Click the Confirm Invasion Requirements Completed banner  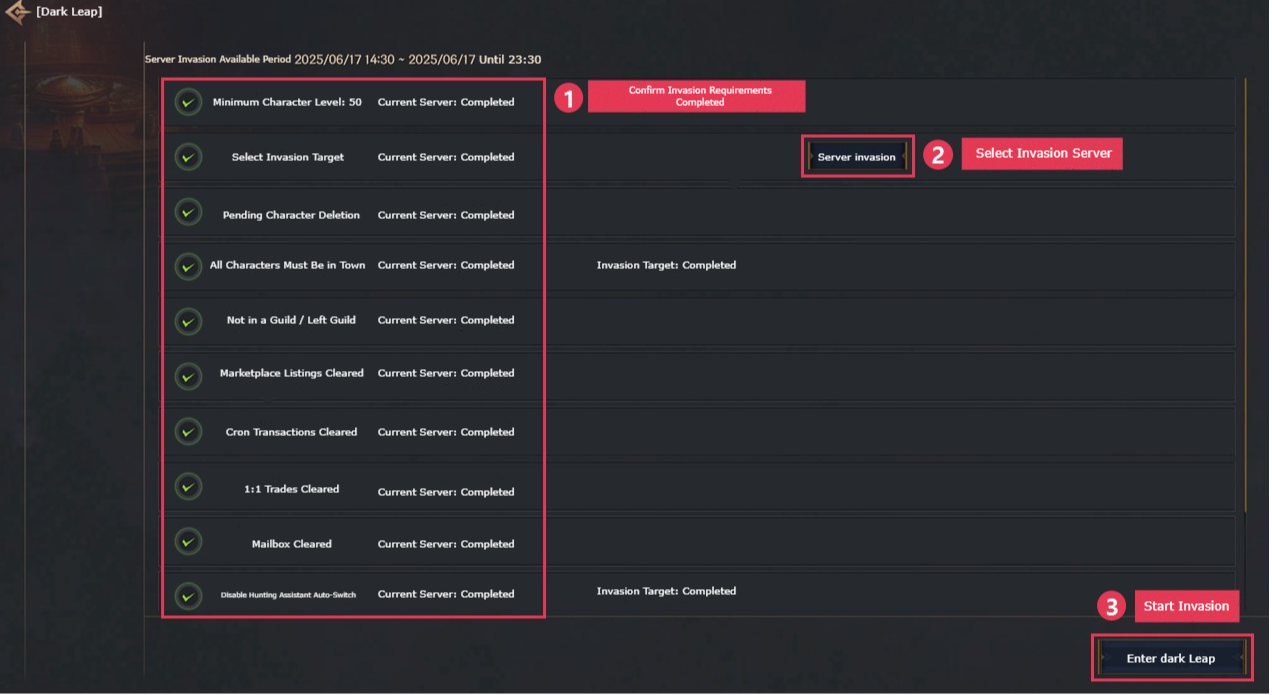click(696, 97)
